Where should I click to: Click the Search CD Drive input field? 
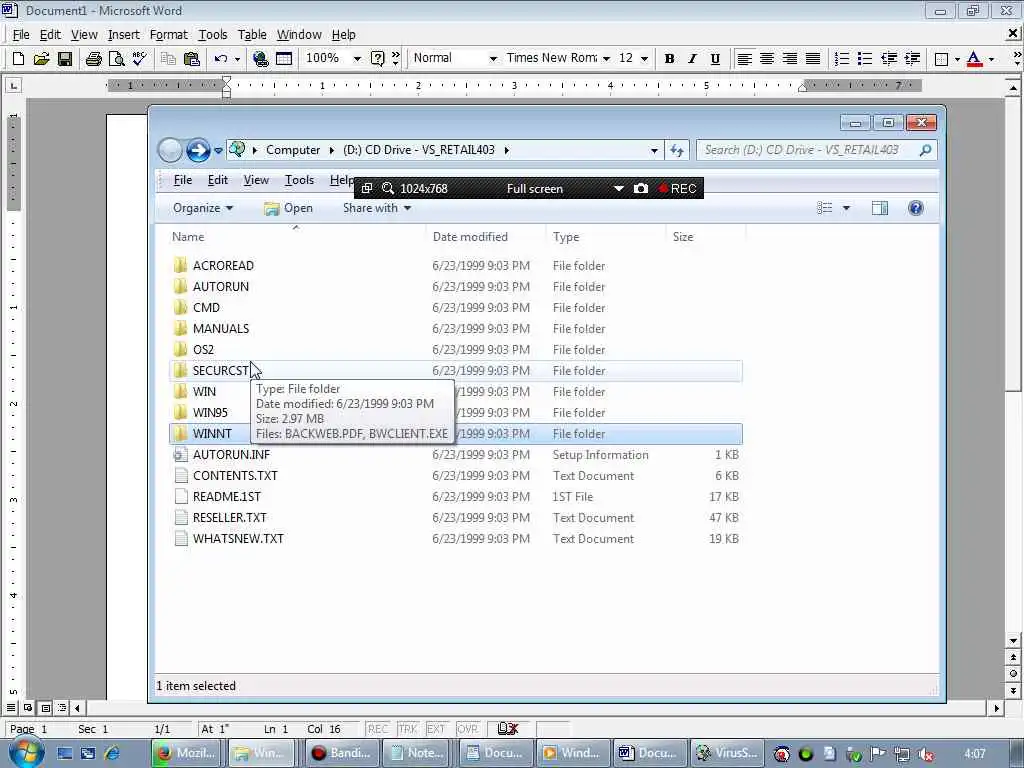click(x=816, y=150)
